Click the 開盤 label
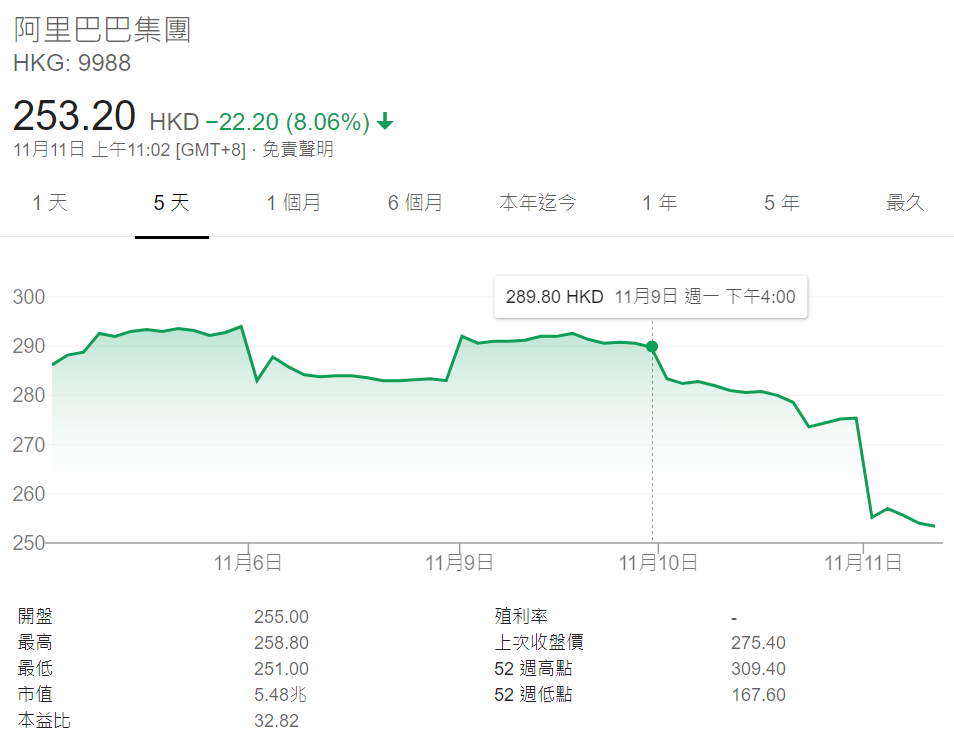Viewport: 954px width, 736px height. [35, 616]
